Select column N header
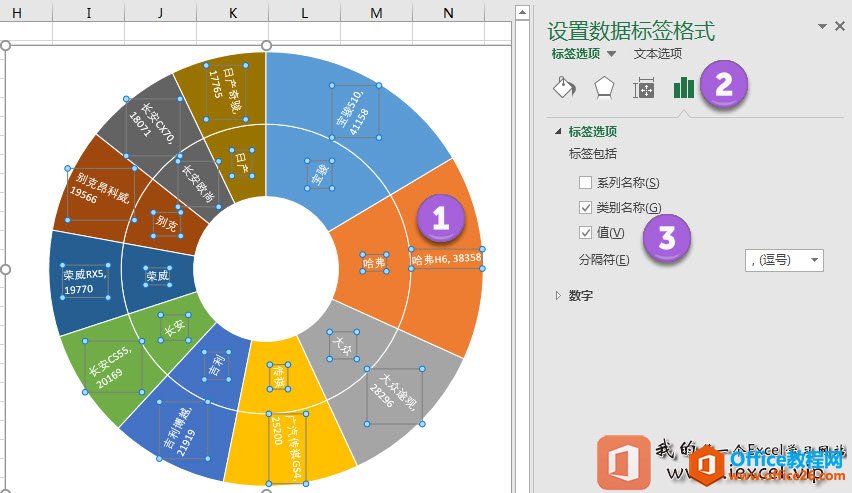The width and height of the screenshot is (852, 493). [448, 13]
